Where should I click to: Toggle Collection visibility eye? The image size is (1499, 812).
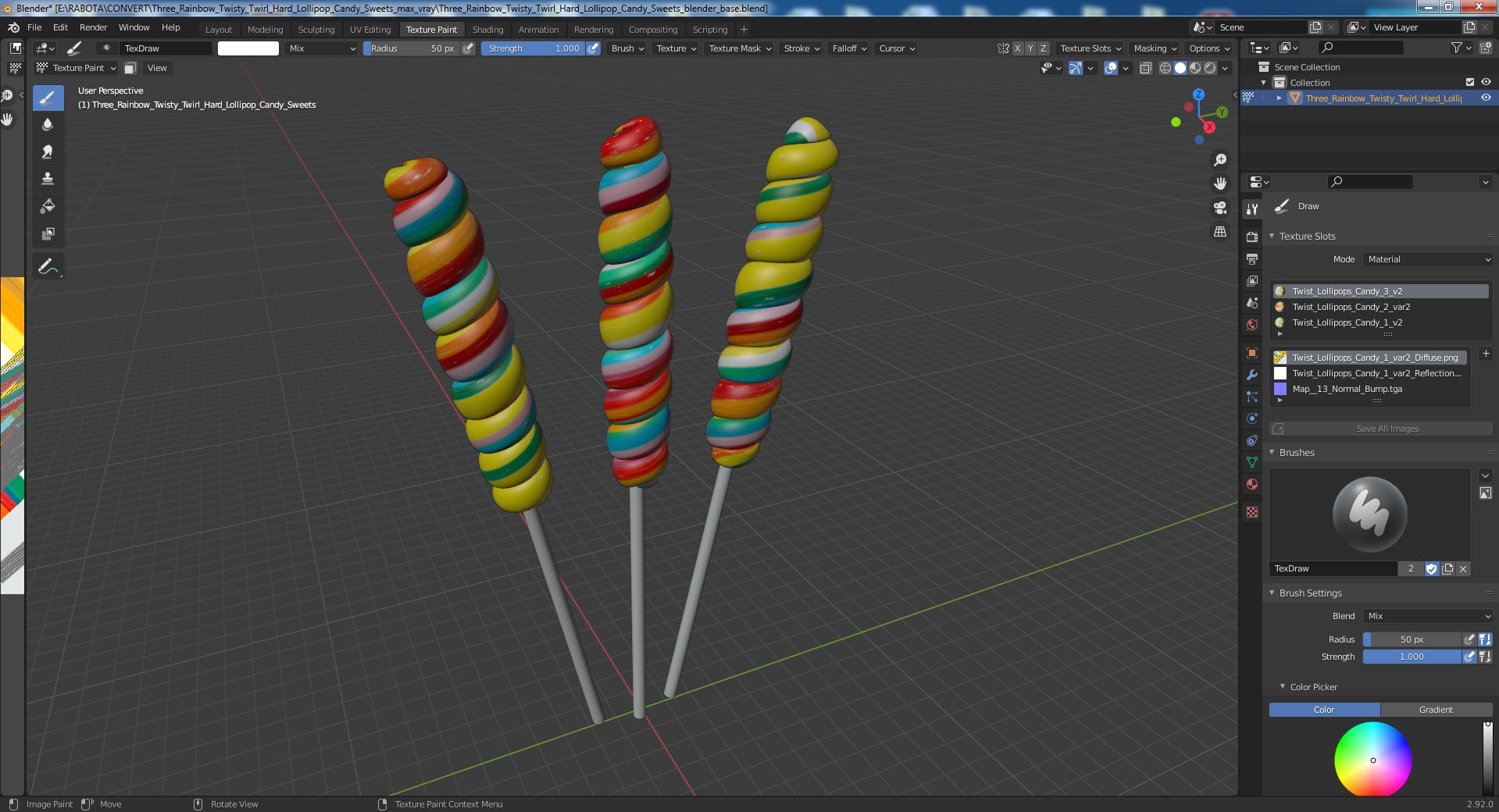point(1485,82)
